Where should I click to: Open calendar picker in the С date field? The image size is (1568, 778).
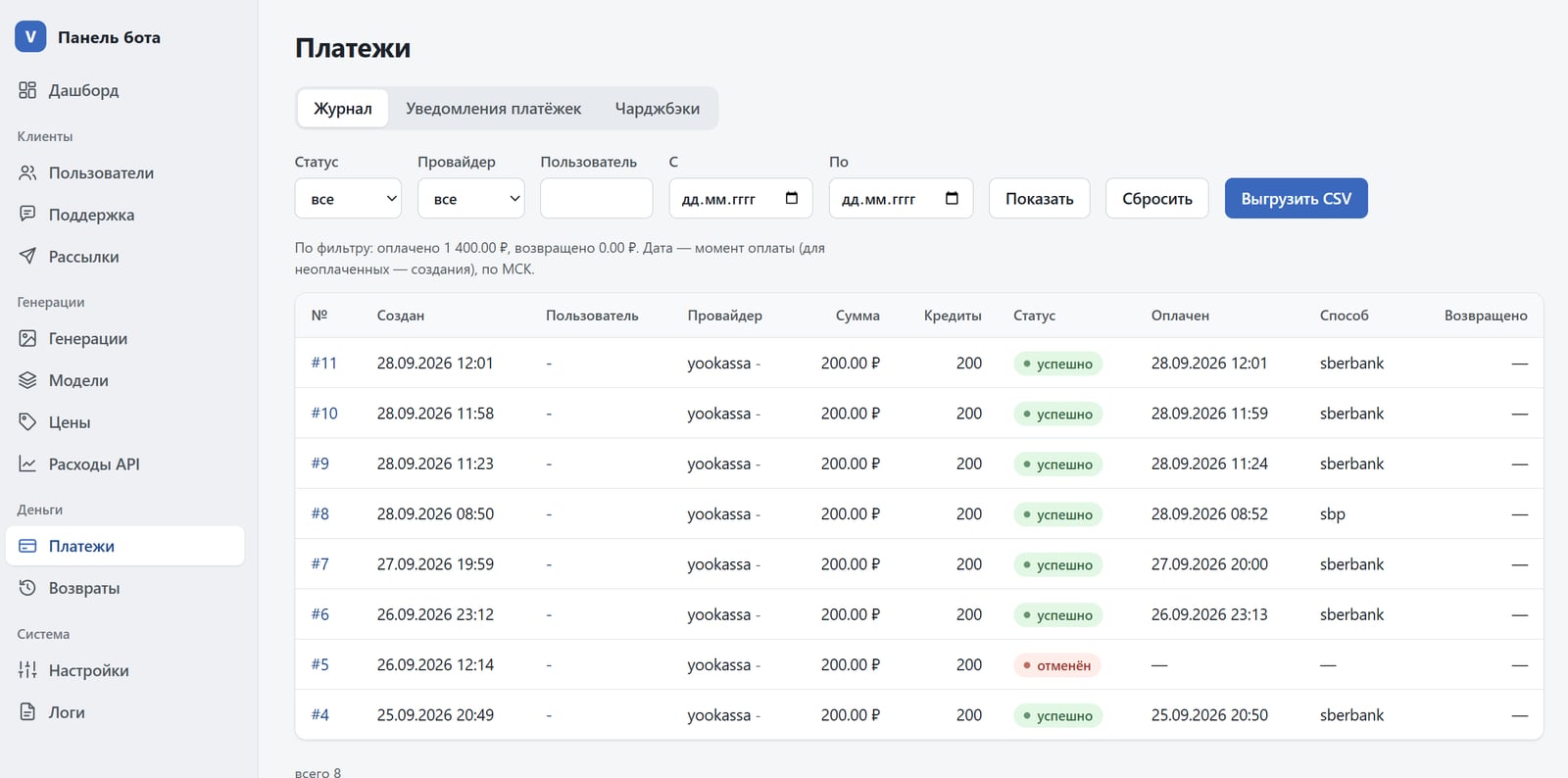point(792,198)
